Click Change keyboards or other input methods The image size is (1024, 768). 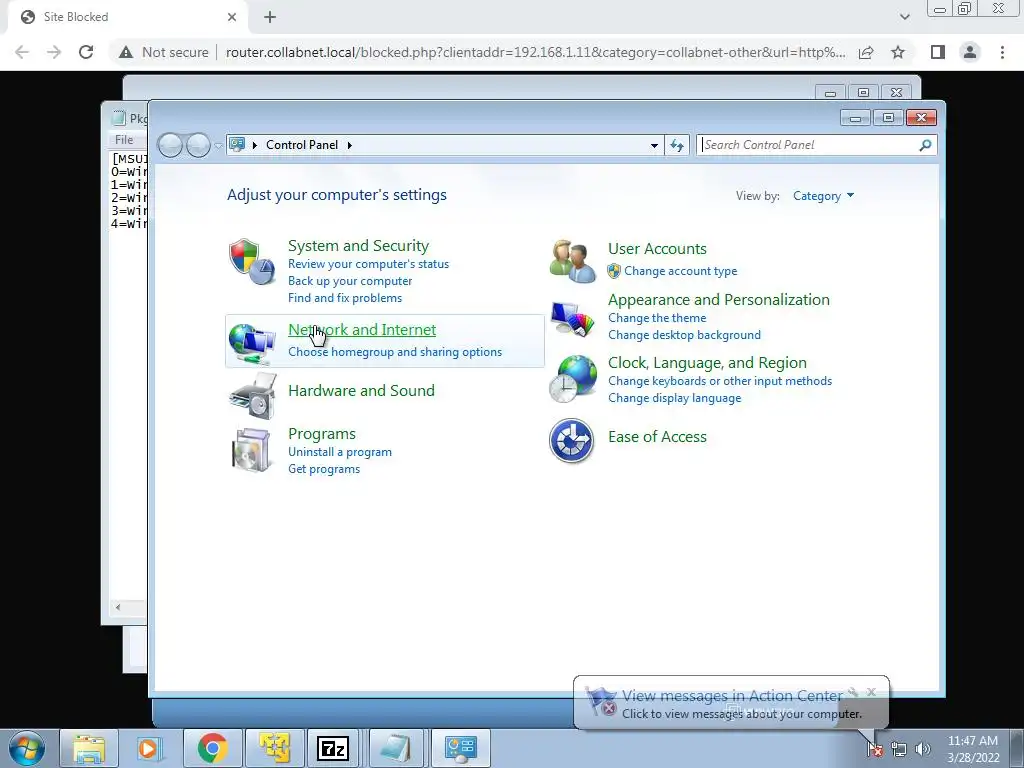(720, 381)
